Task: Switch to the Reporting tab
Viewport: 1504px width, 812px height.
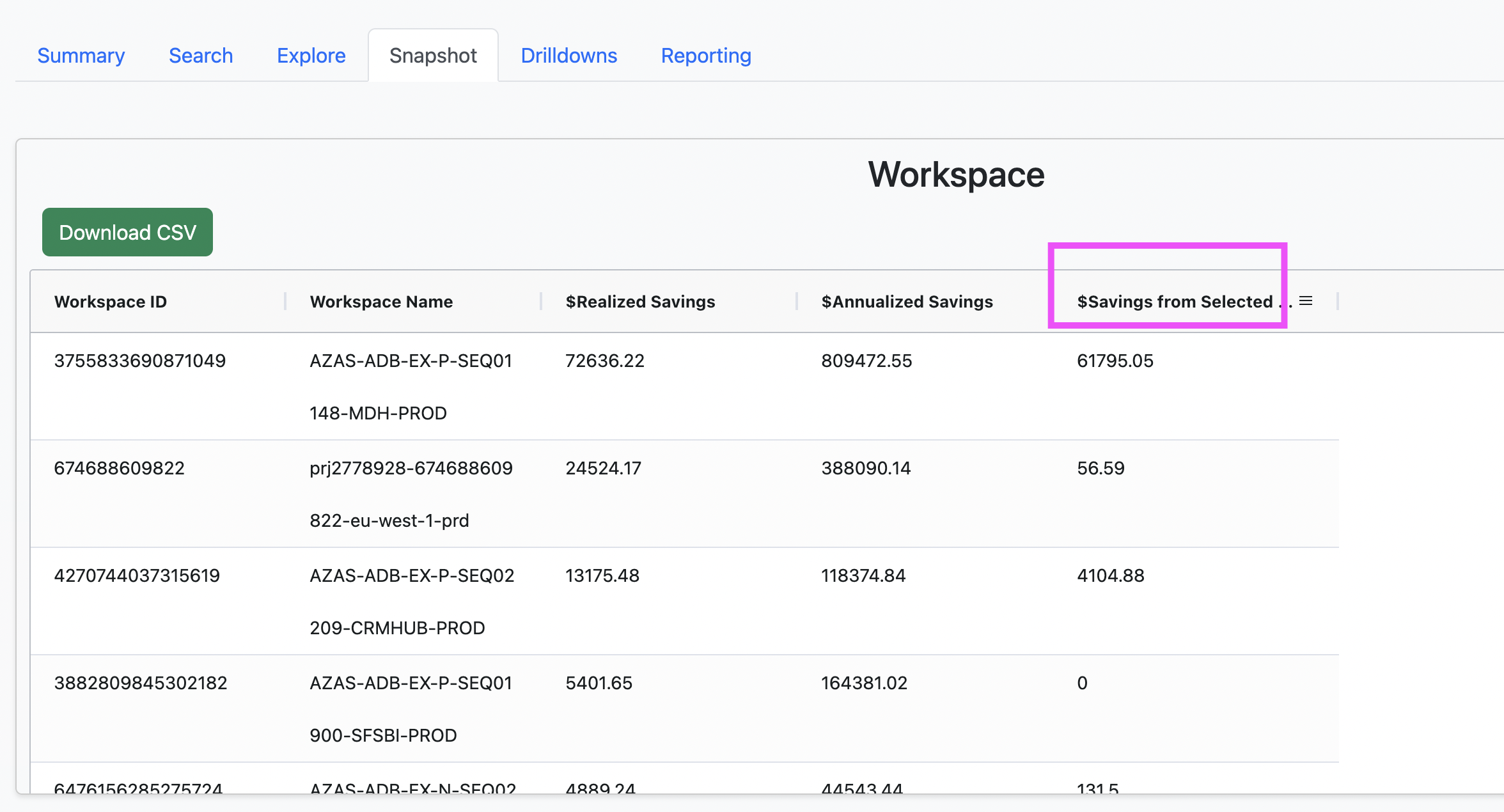Action: point(706,56)
